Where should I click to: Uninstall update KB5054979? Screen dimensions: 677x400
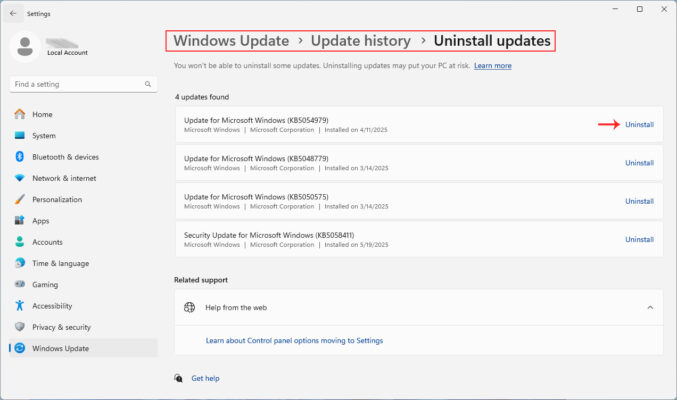639,124
